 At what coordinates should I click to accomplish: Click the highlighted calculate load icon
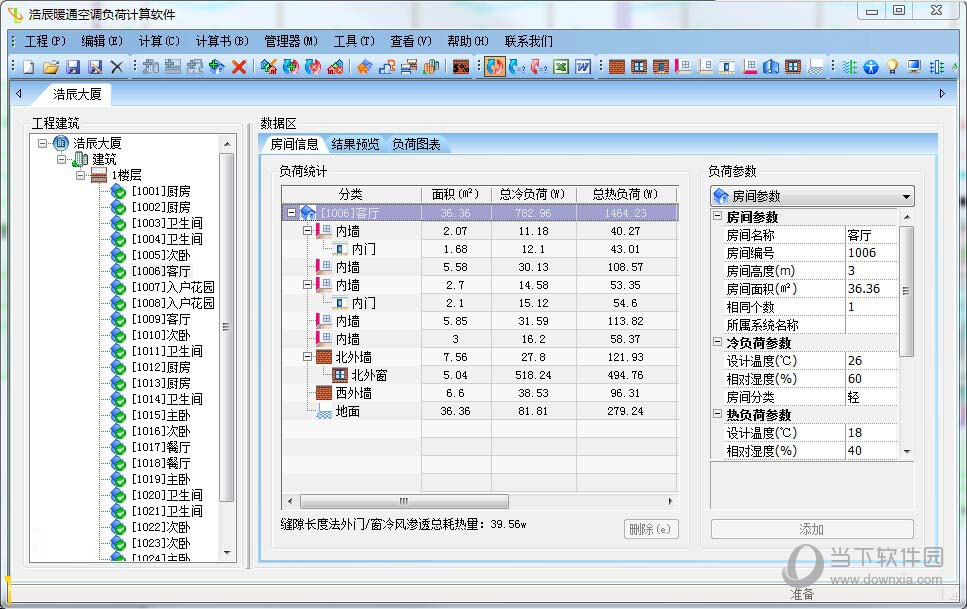[495, 67]
